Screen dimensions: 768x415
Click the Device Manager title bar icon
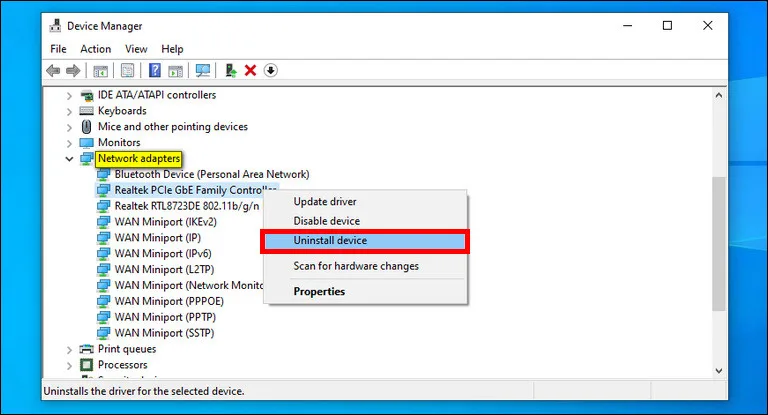pos(55,25)
